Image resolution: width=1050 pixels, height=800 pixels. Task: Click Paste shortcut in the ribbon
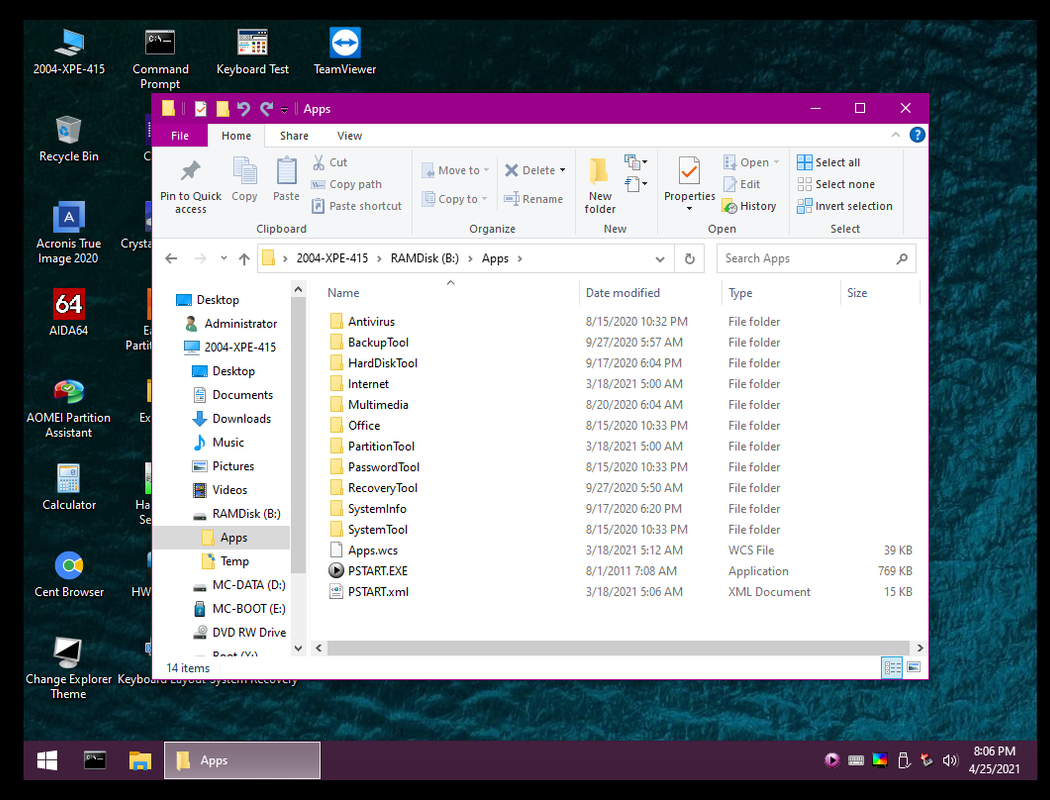[x=357, y=206]
